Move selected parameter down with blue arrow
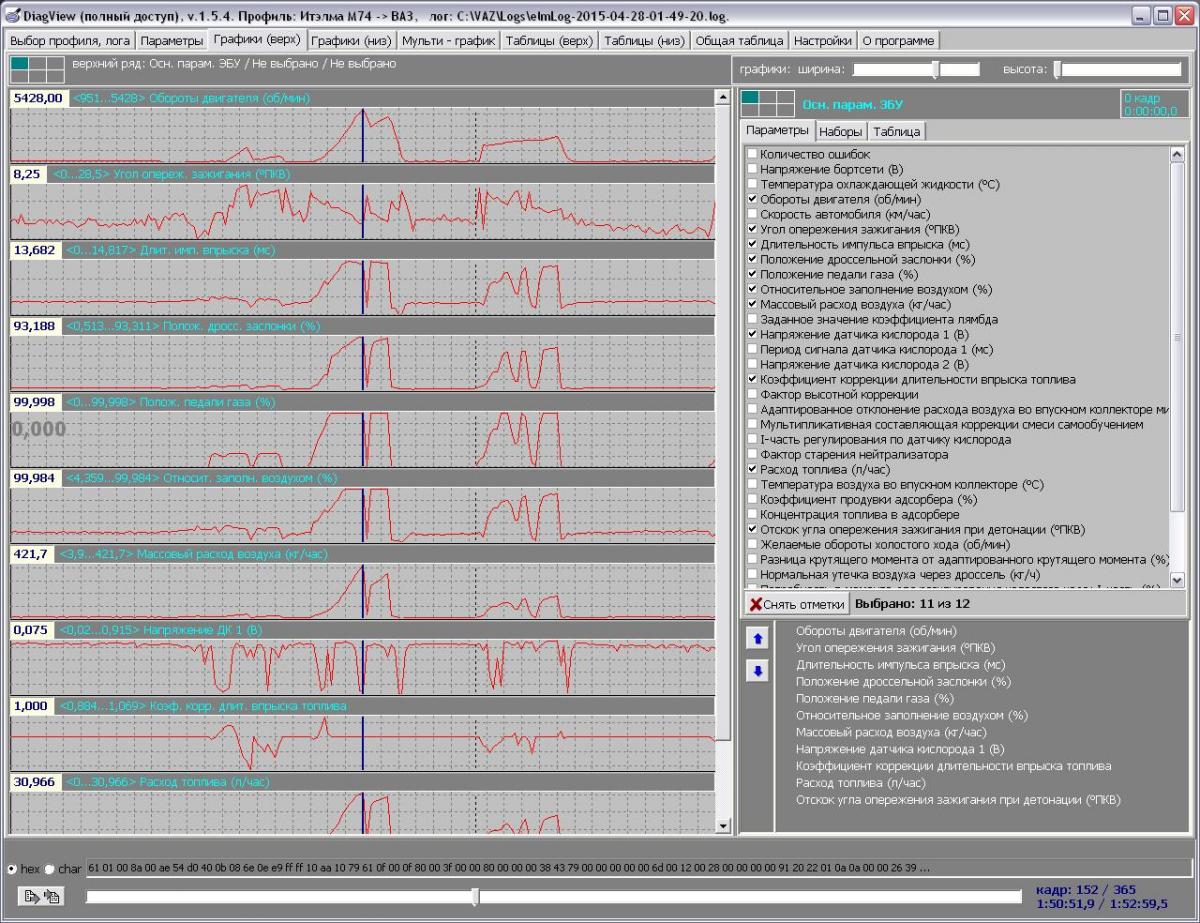This screenshot has height=923, width=1200. (757, 672)
